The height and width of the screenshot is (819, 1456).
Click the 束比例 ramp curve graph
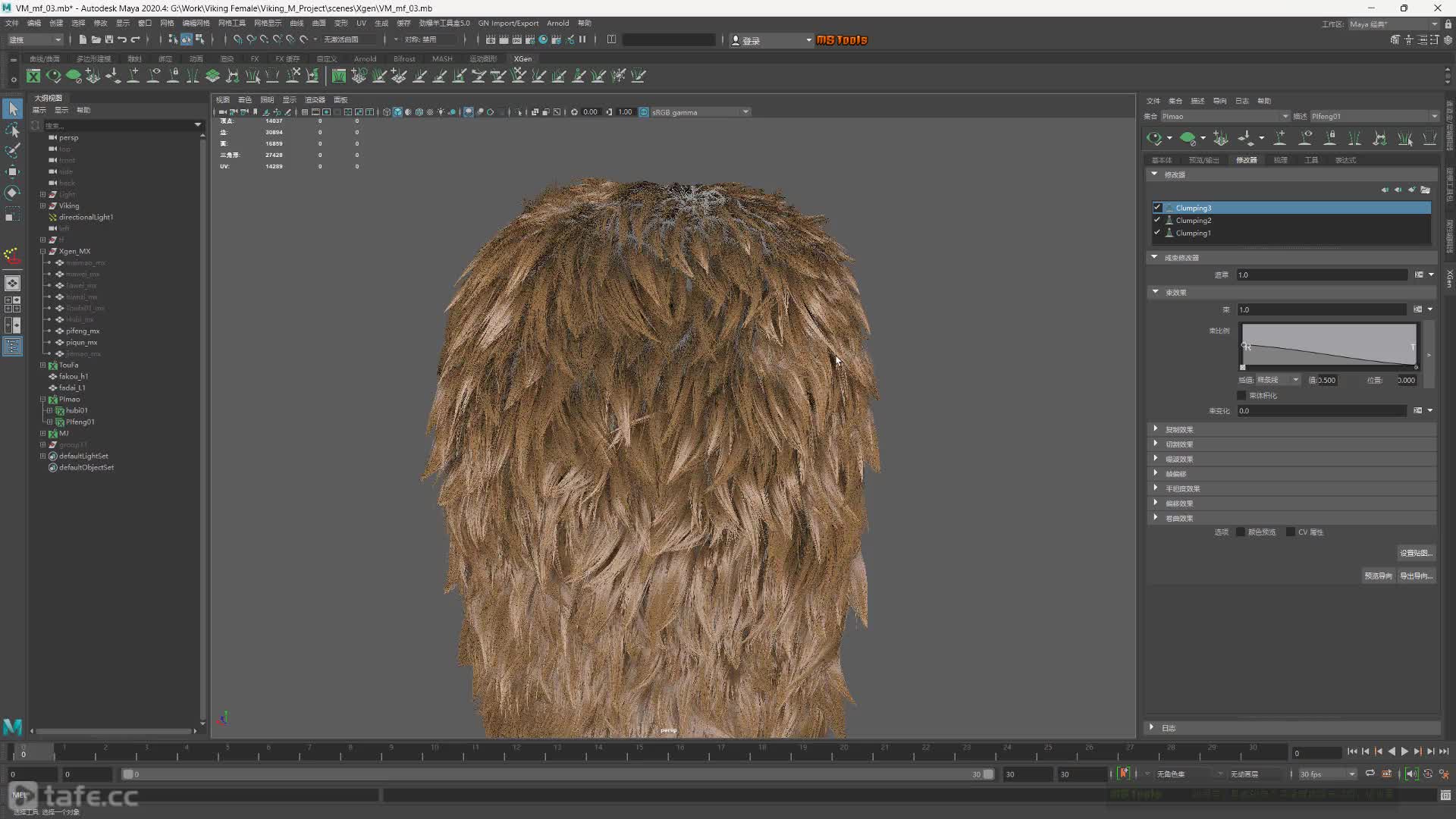[x=1329, y=346]
